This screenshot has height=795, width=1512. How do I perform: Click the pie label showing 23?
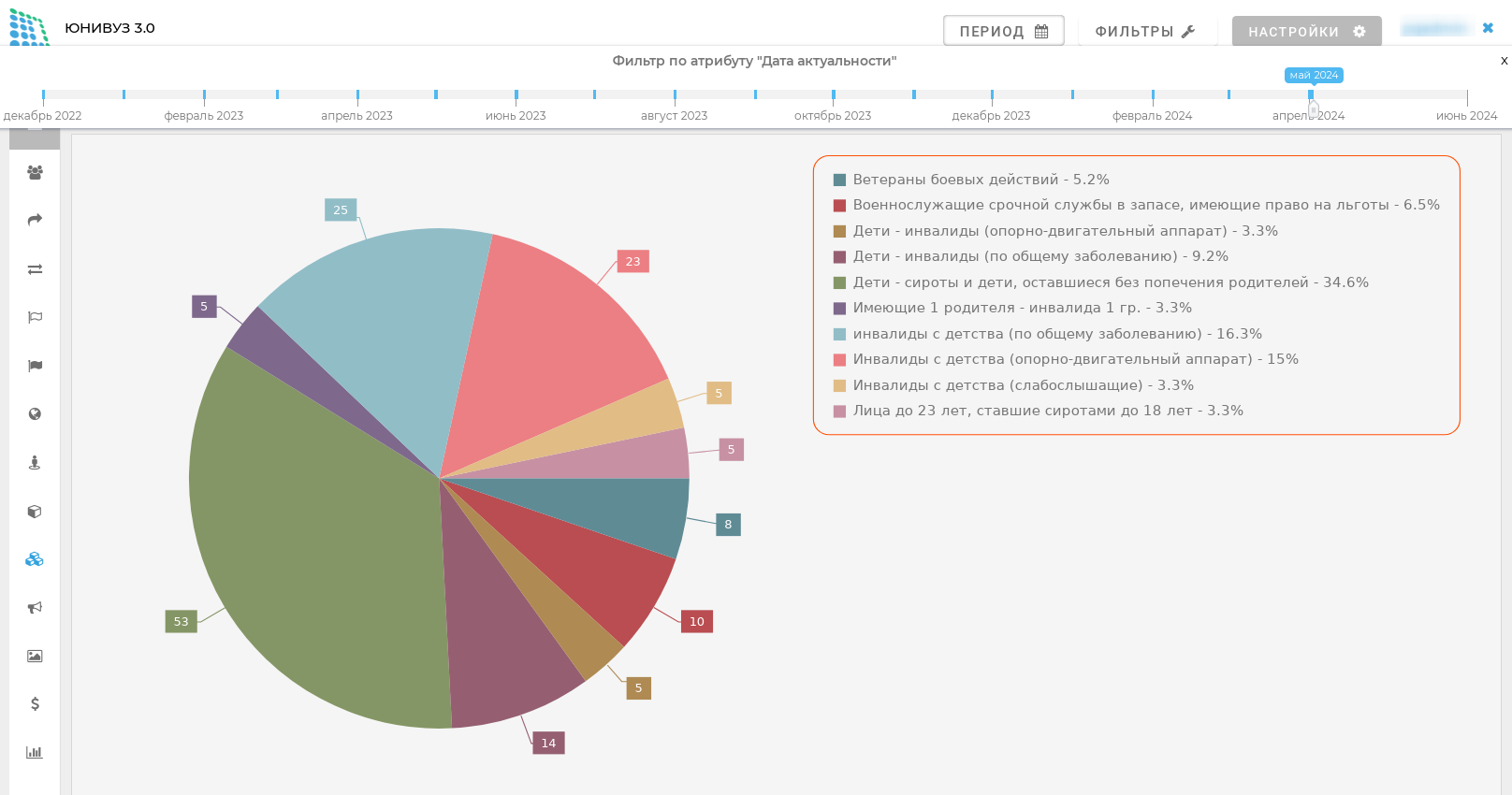633,261
